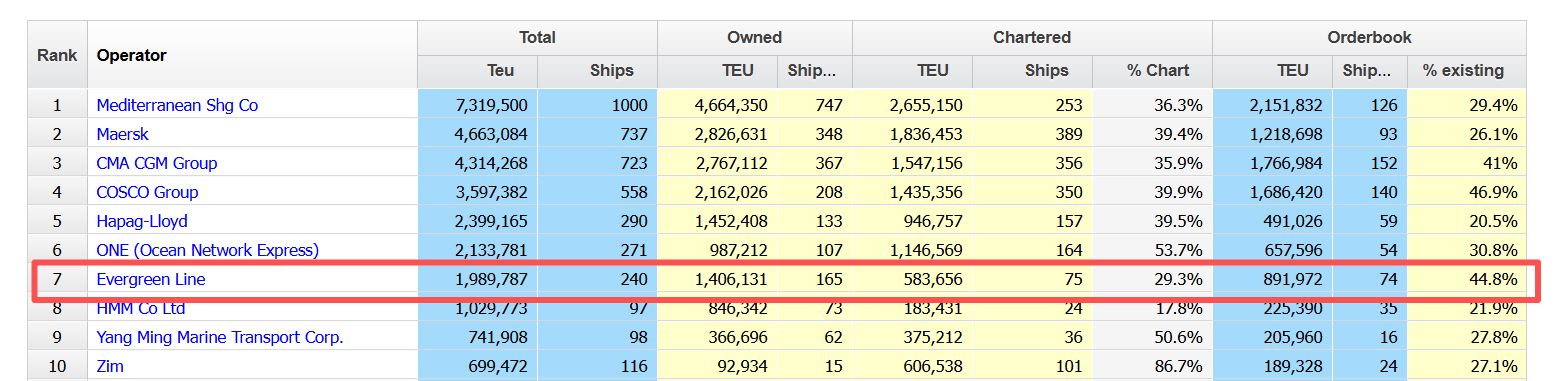This screenshot has width=1560, height=381.
Task: Select total TEU cell 7,319,500
Action: 477,105
